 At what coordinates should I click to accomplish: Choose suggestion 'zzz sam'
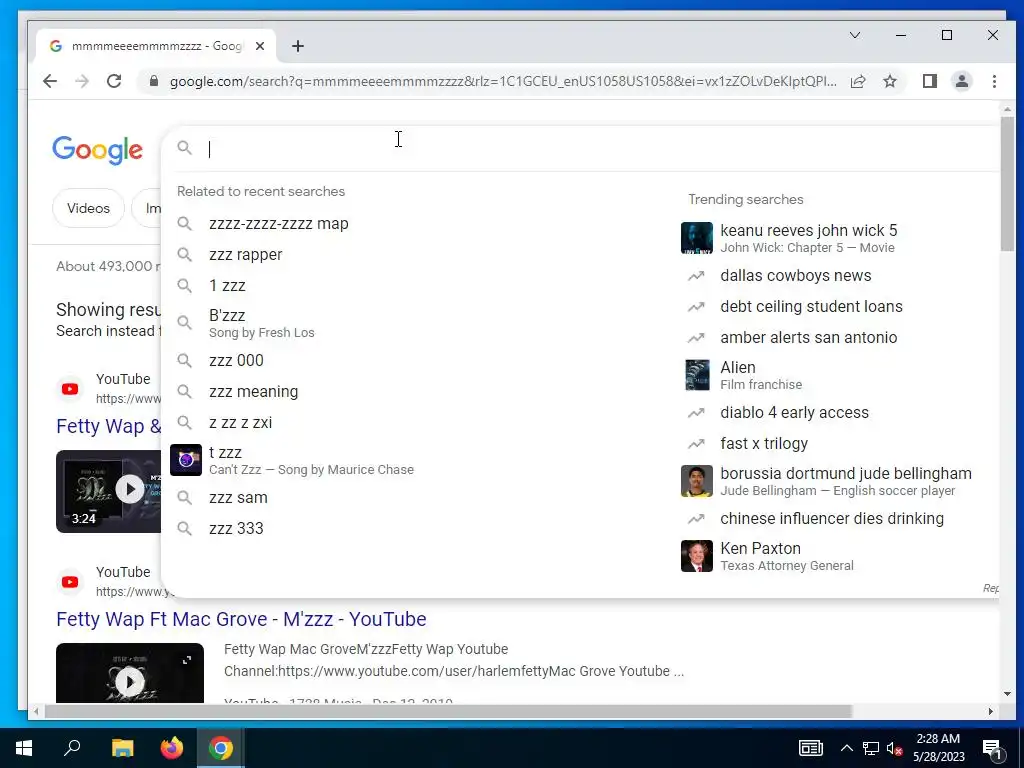pyautogui.click(x=238, y=498)
